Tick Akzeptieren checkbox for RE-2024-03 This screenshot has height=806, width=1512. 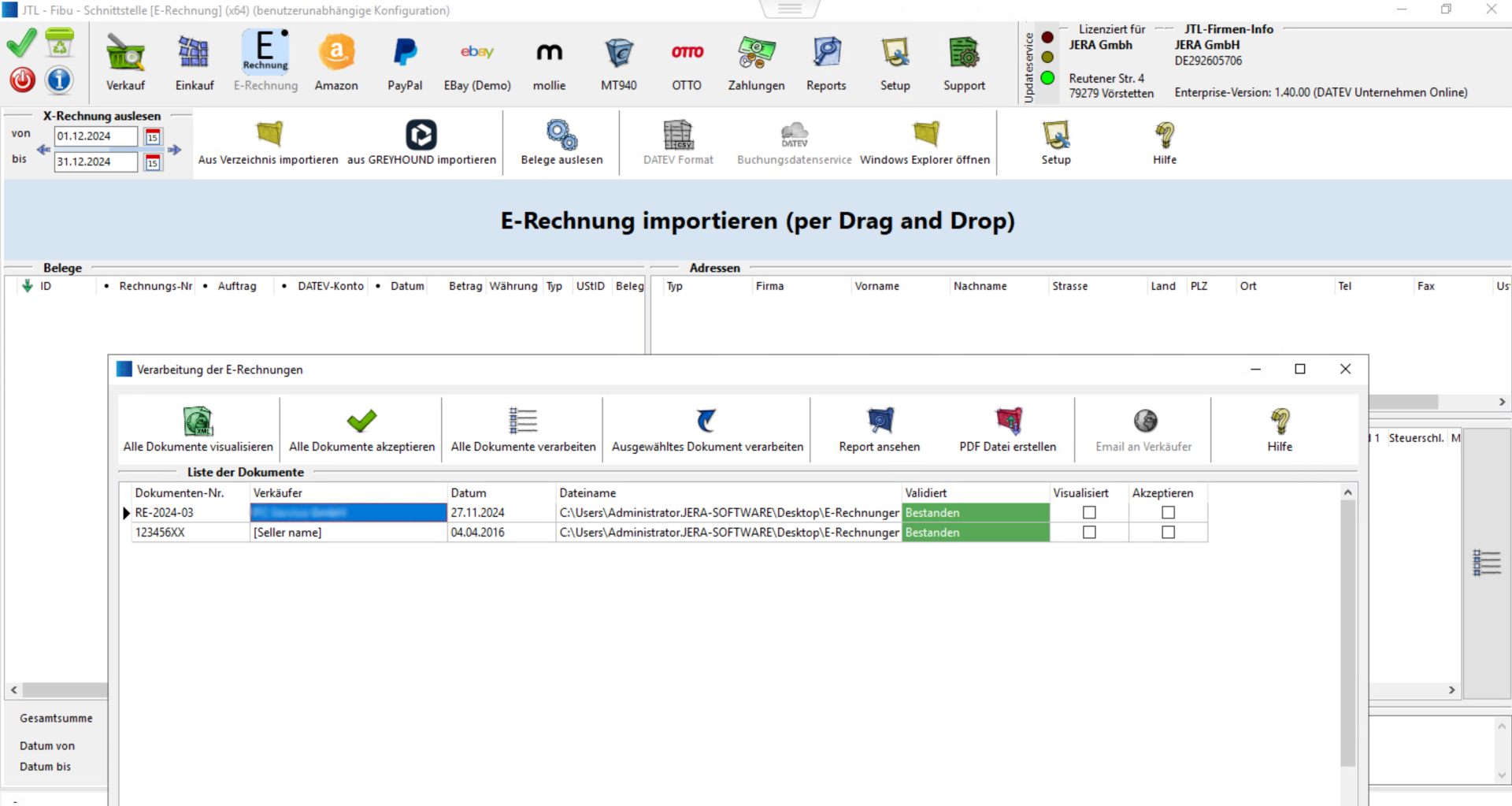pos(1168,513)
